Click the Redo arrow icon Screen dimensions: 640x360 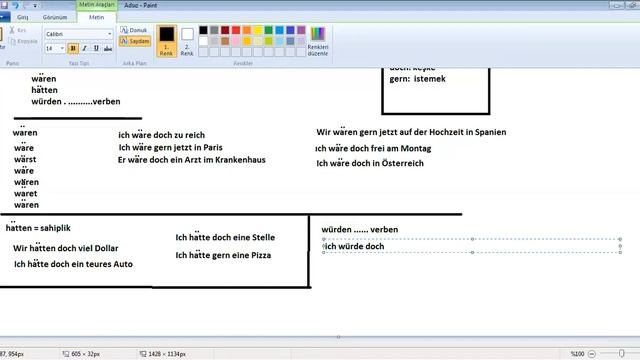pyautogui.click(x=26, y=5)
